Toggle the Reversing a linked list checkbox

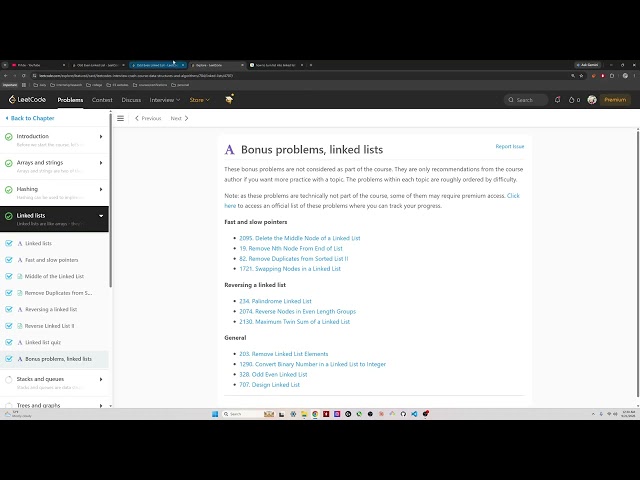pyautogui.click(x=9, y=309)
